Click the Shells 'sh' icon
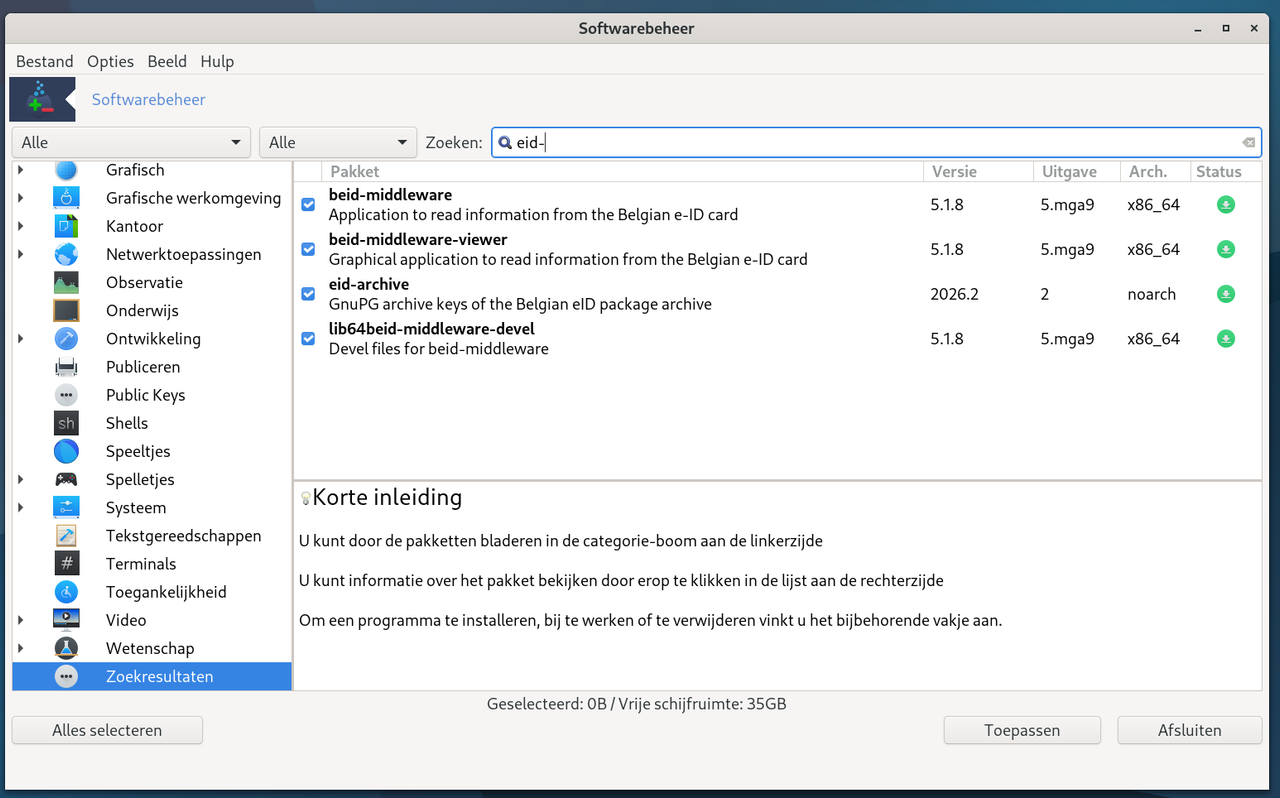This screenshot has height=798, width=1280. coord(66,423)
